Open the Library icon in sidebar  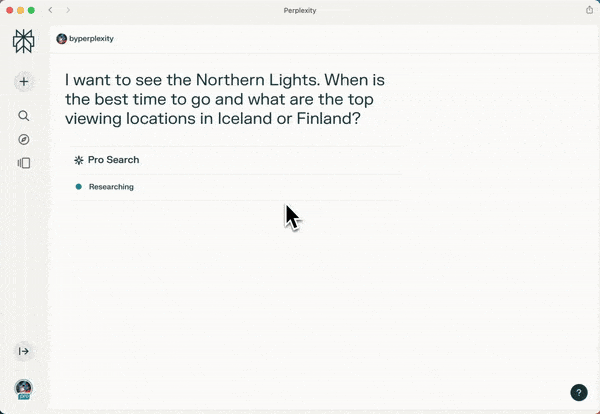(x=24, y=163)
